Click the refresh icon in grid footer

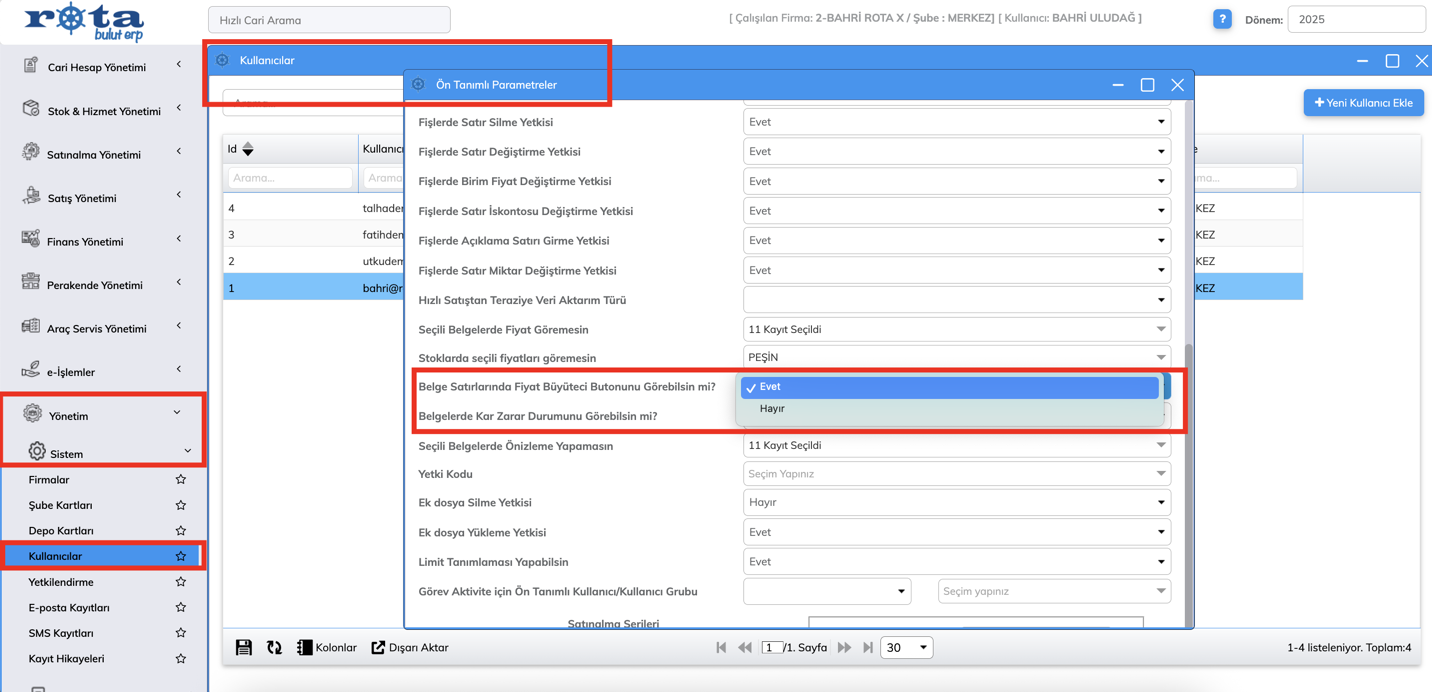[274, 648]
